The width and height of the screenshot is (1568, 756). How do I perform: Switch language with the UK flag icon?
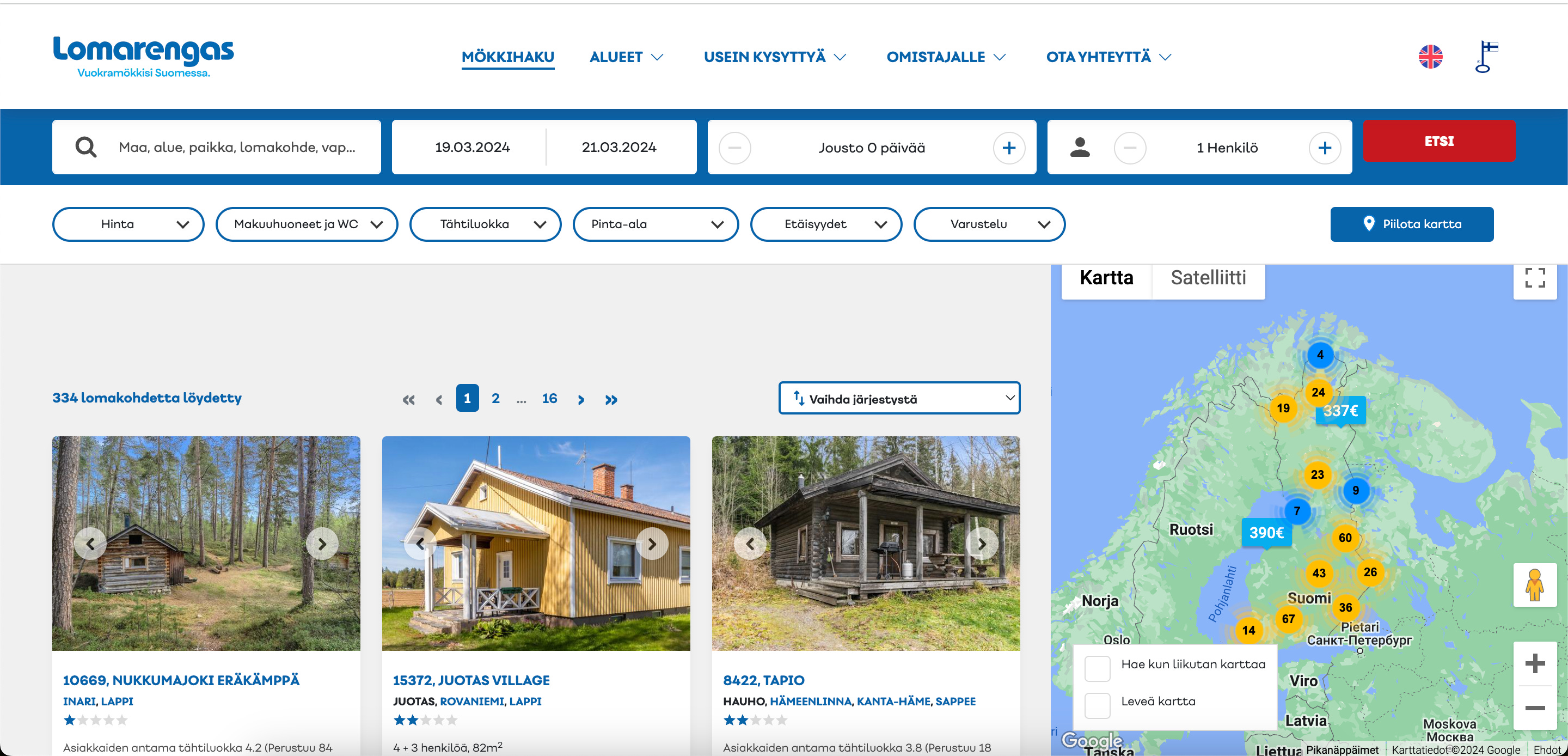click(x=1430, y=57)
